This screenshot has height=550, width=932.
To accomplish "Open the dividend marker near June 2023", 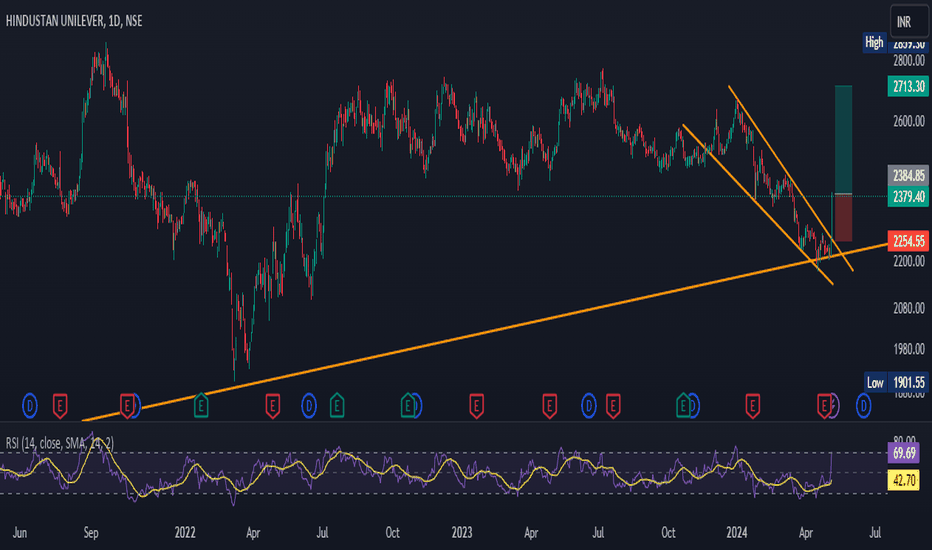I will (588, 406).
